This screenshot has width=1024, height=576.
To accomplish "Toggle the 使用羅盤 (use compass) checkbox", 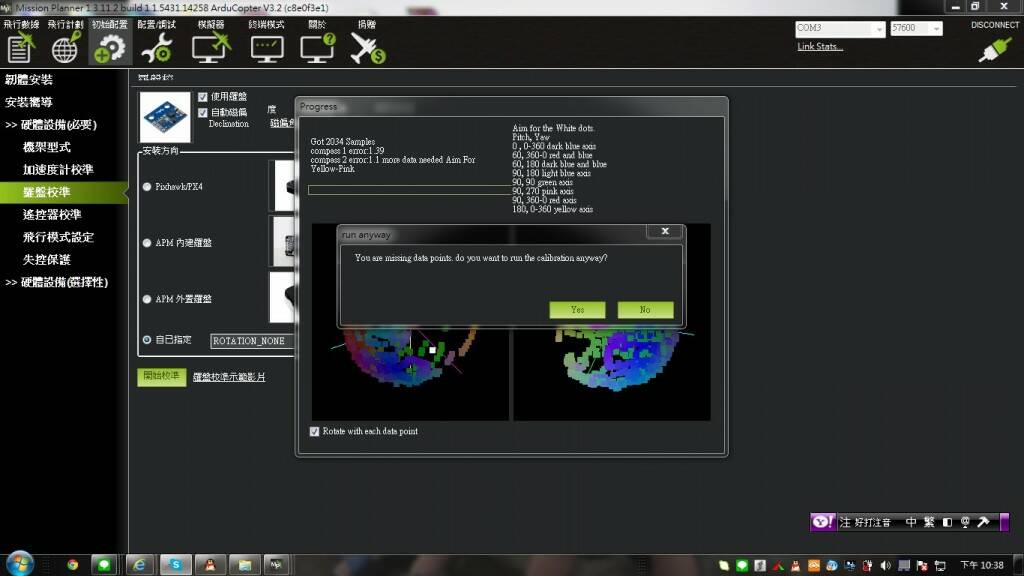I will tap(202, 97).
